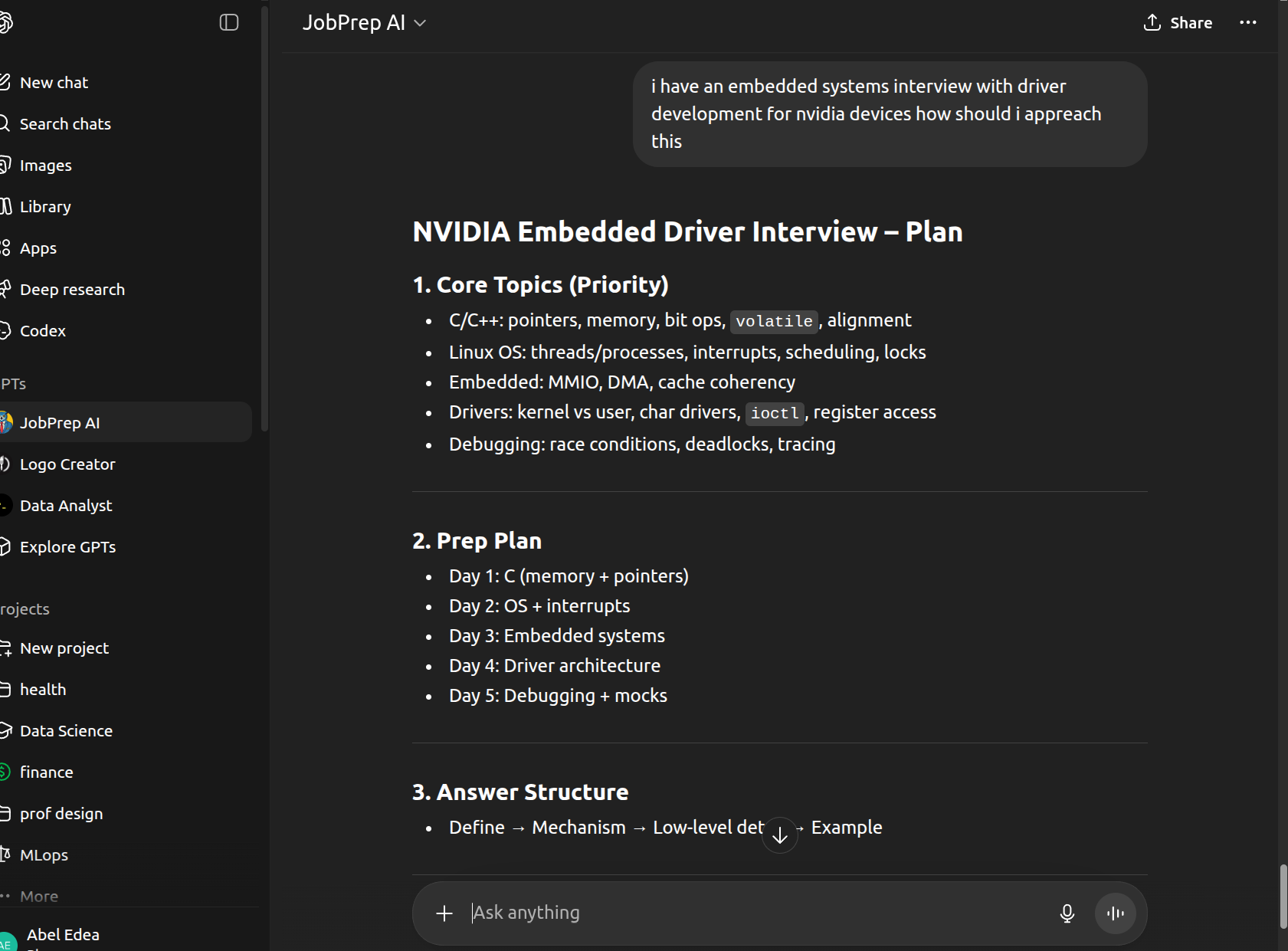Image resolution: width=1288 pixels, height=951 pixels.
Task: Click the ChatGPT logo icon
Action: click(x=6, y=23)
